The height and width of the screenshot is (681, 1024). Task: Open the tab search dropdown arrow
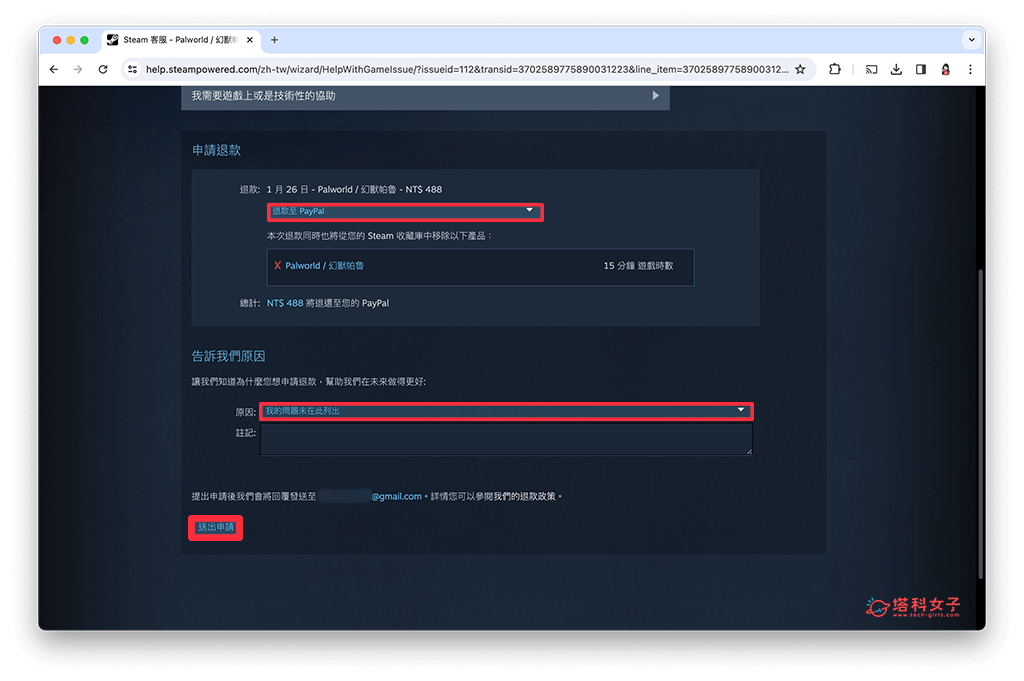[972, 40]
